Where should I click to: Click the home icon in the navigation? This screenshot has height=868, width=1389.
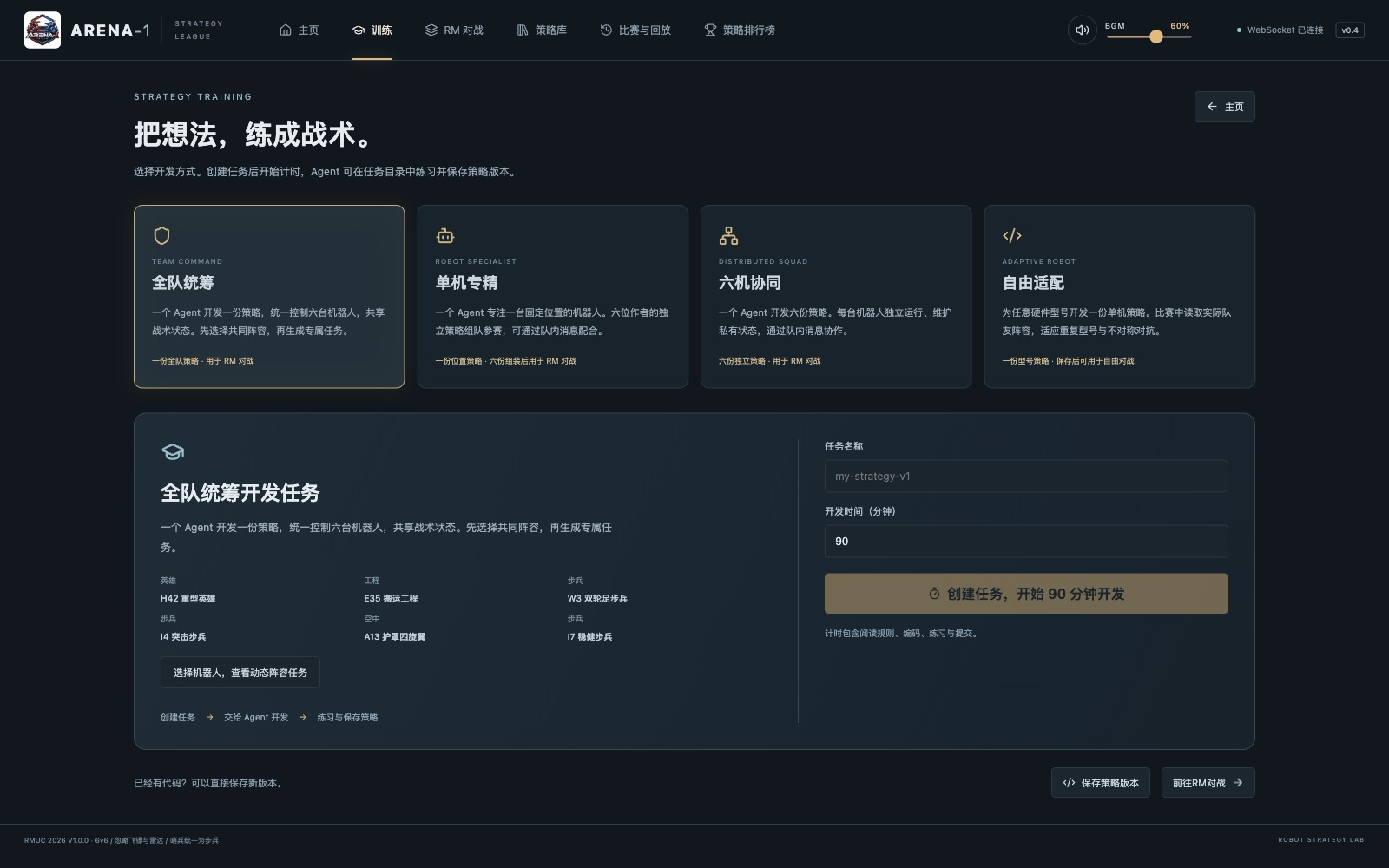tap(286, 30)
